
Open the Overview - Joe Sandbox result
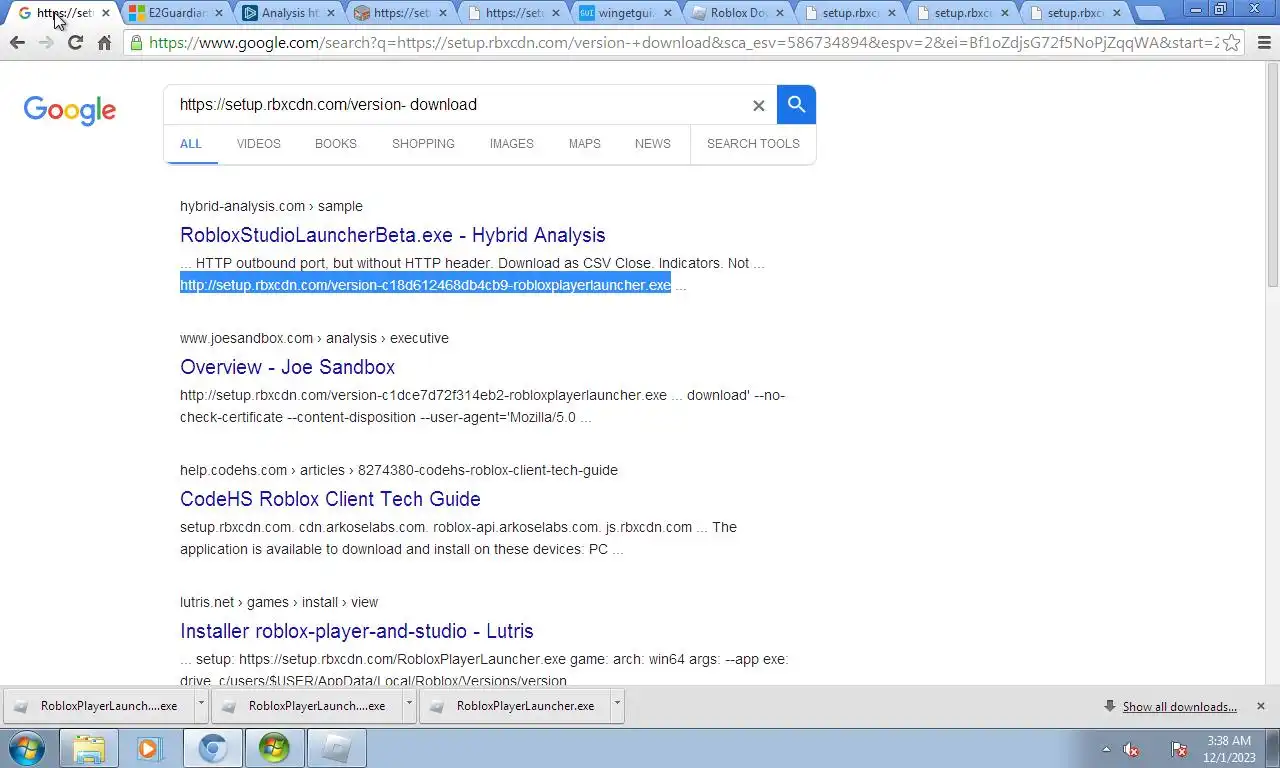(x=287, y=367)
